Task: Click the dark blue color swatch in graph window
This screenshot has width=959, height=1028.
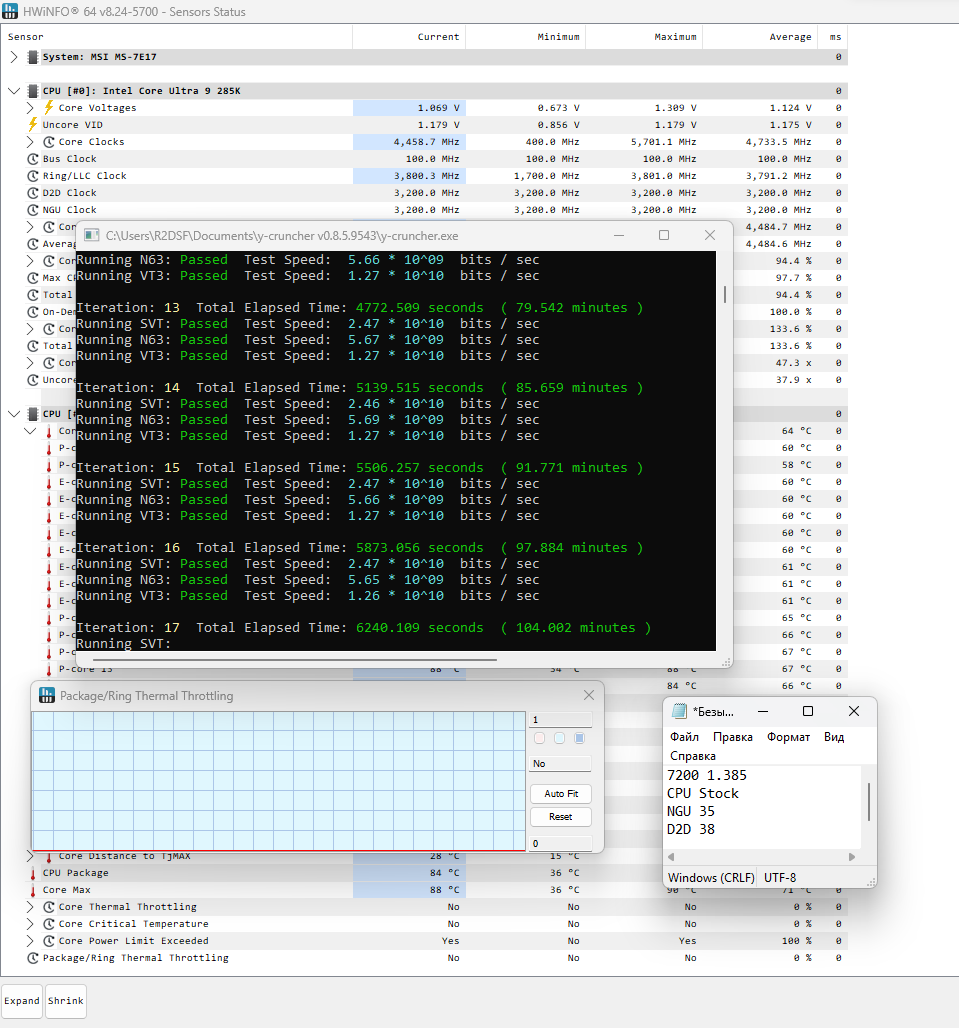Action: [x=579, y=738]
